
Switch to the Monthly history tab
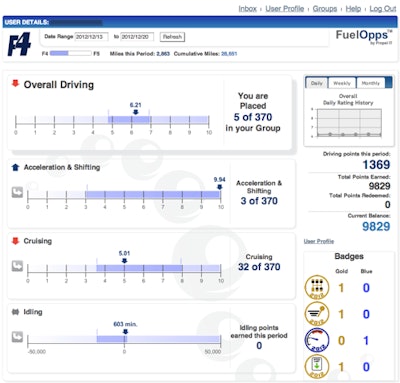click(371, 83)
